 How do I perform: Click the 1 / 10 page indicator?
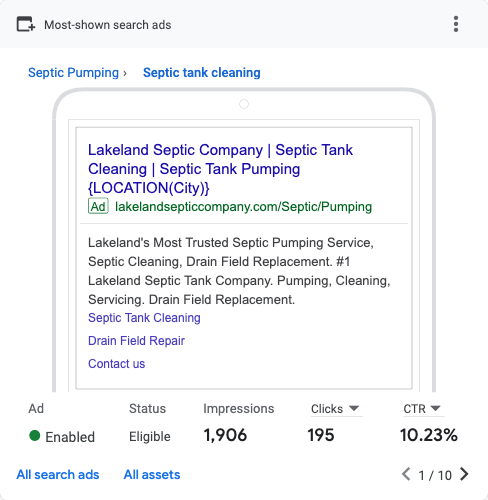click(435, 475)
